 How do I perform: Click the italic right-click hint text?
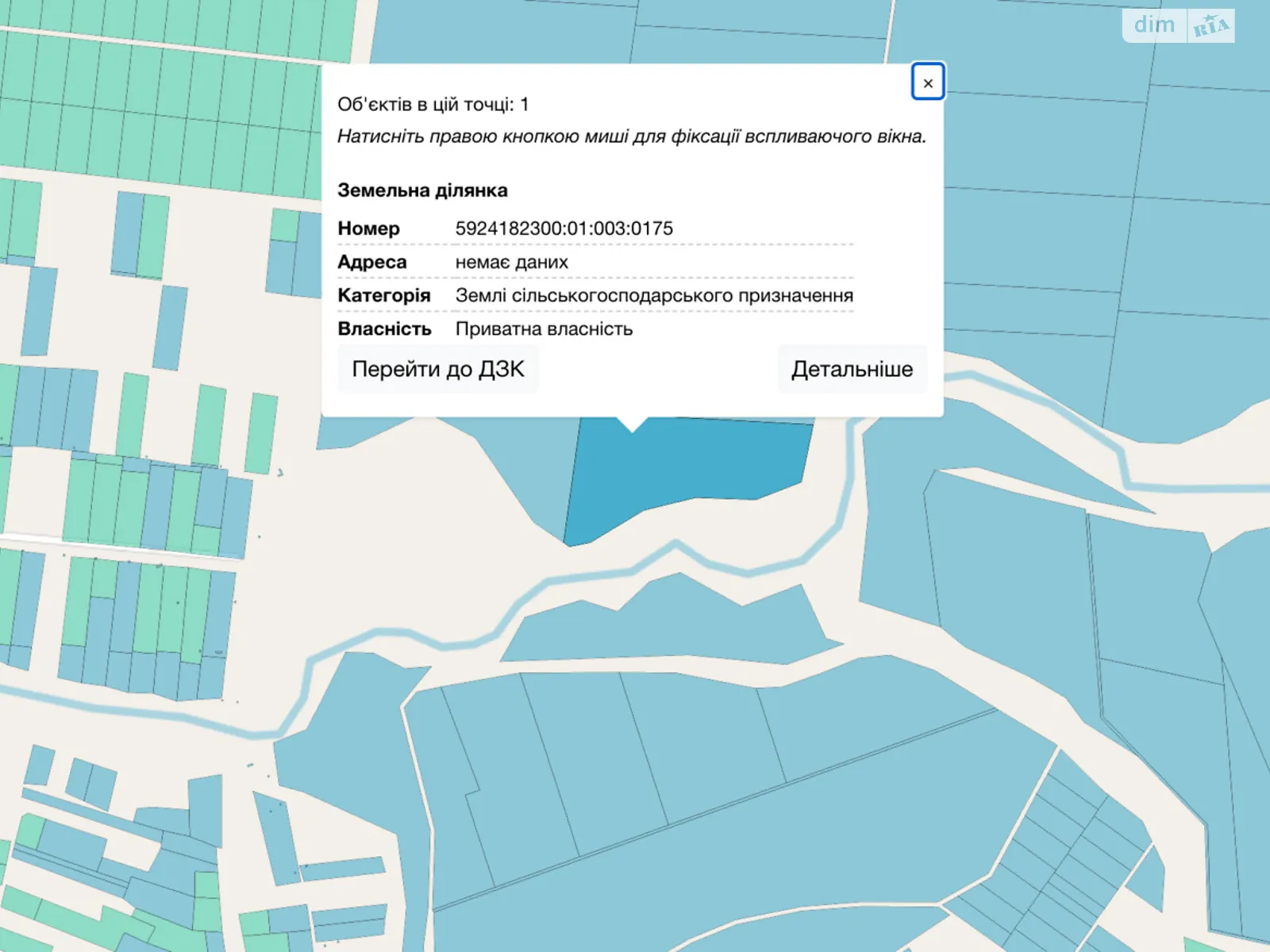click(632, 136)
